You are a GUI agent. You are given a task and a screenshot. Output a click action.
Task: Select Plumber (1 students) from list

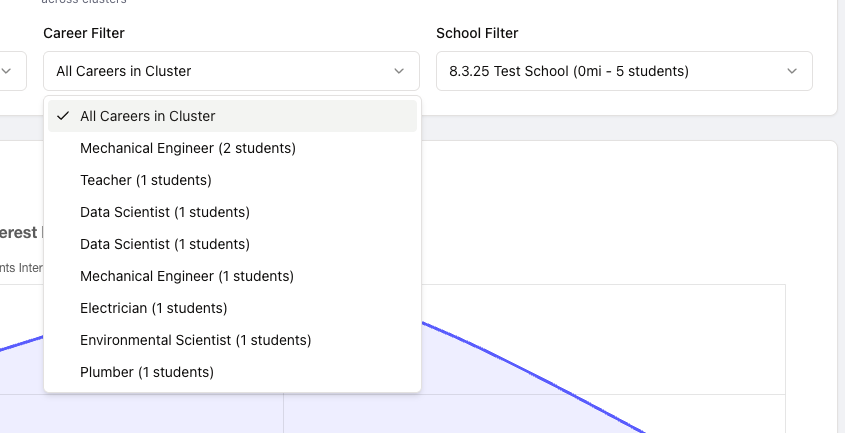[x=147, y=372]
